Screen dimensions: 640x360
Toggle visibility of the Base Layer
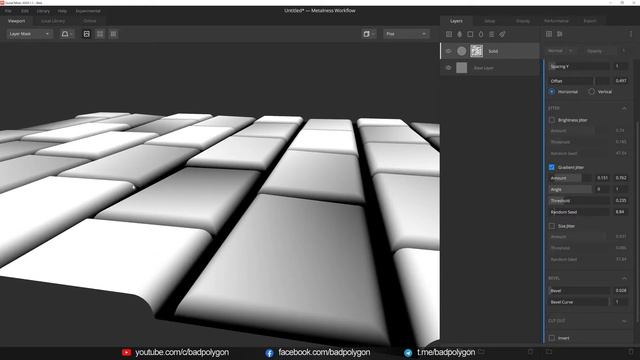[x=449, y=68]
